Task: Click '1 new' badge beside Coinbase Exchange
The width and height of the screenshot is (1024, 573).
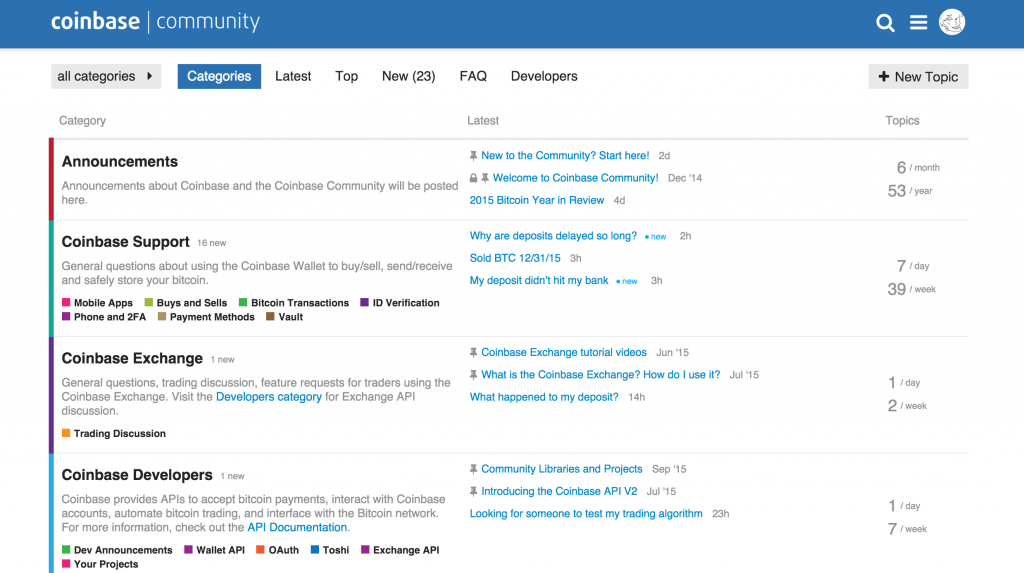Action: [222, 359]
